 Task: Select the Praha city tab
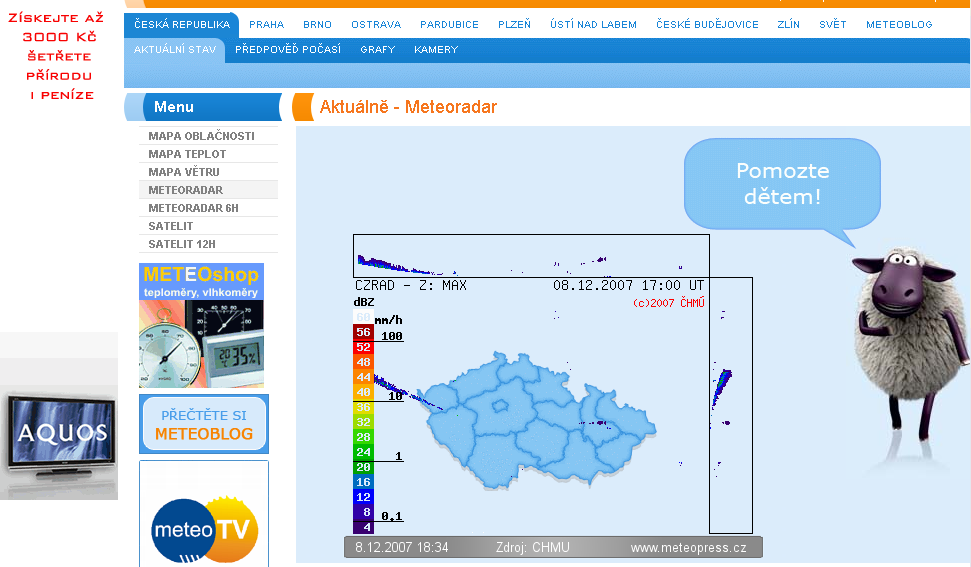tap(266, 24)
